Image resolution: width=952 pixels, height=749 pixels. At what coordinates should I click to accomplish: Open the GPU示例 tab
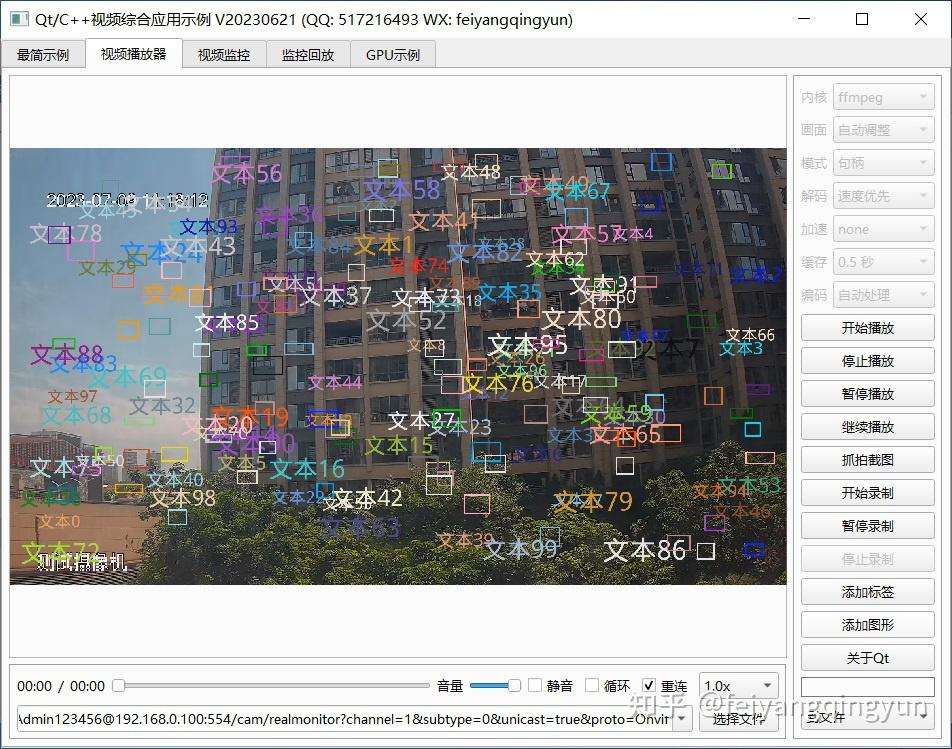(392, 55)
